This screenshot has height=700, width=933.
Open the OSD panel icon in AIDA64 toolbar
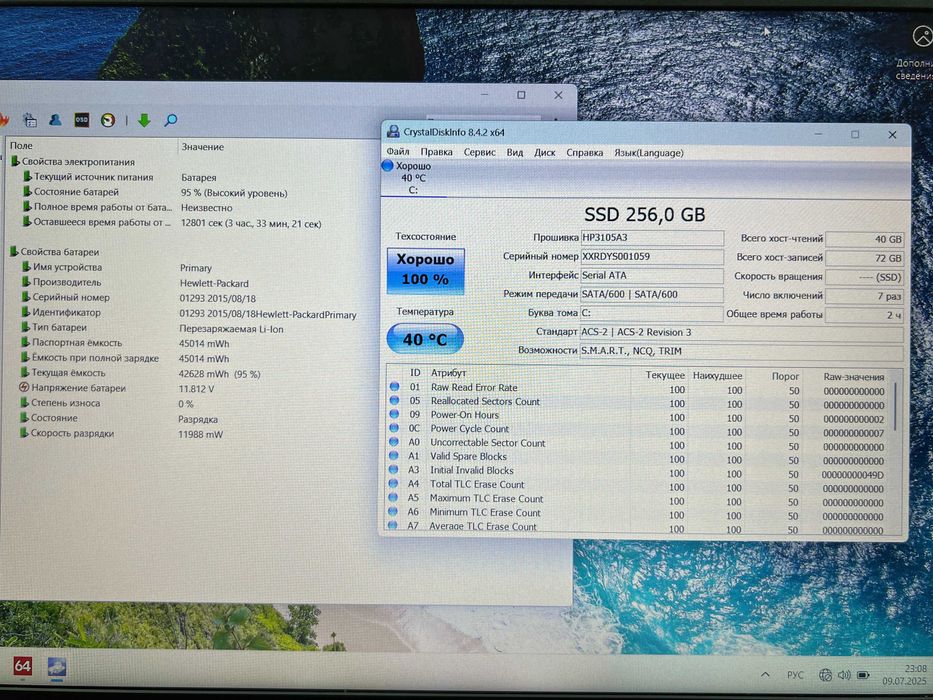coord(82,120)
